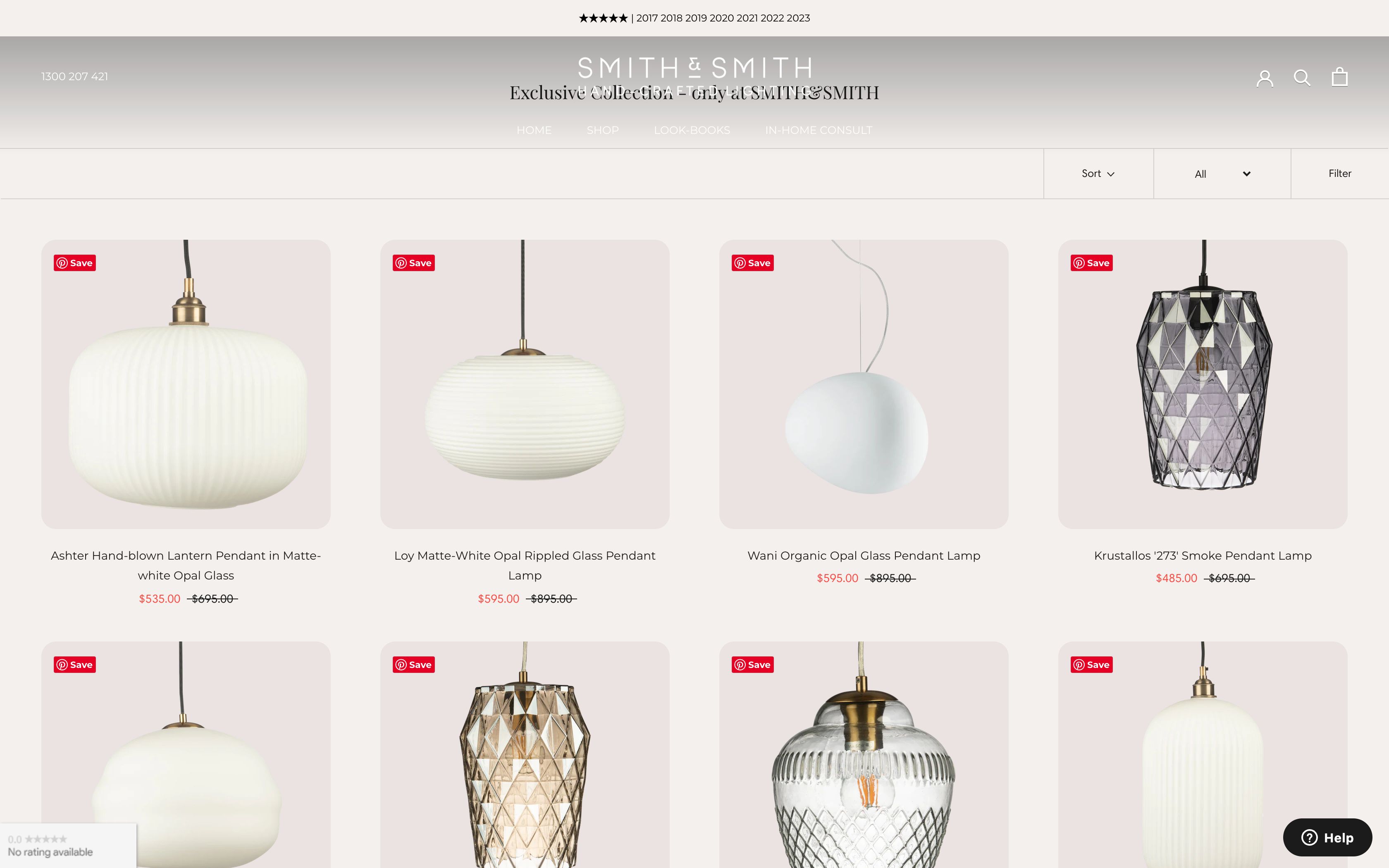Open the All category dropdown
This screenshot has height=868, width=1389.
1222,174
